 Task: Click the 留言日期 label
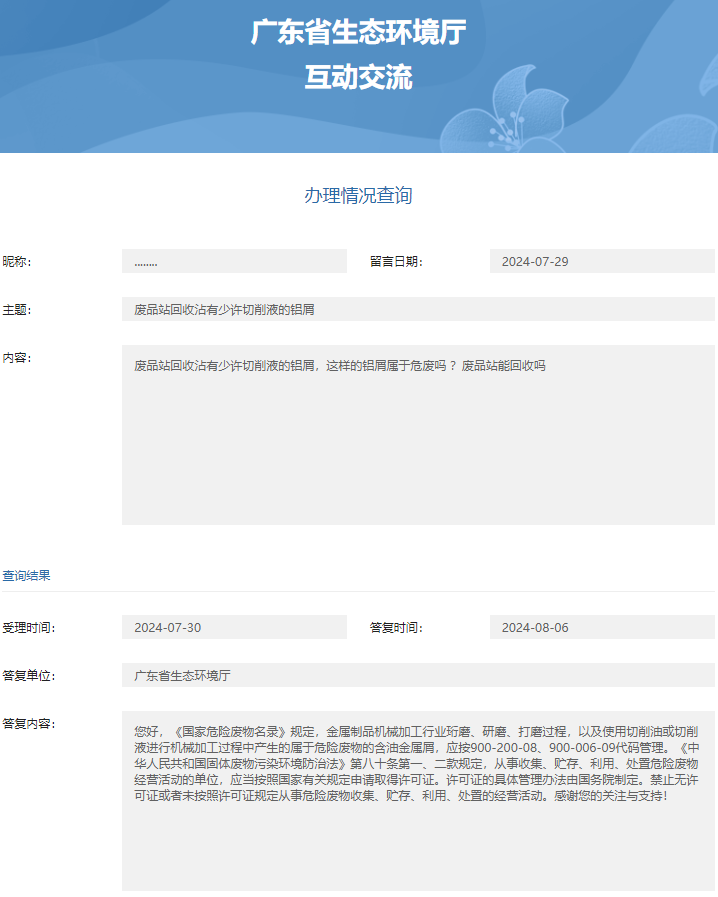tap(396, 262)
